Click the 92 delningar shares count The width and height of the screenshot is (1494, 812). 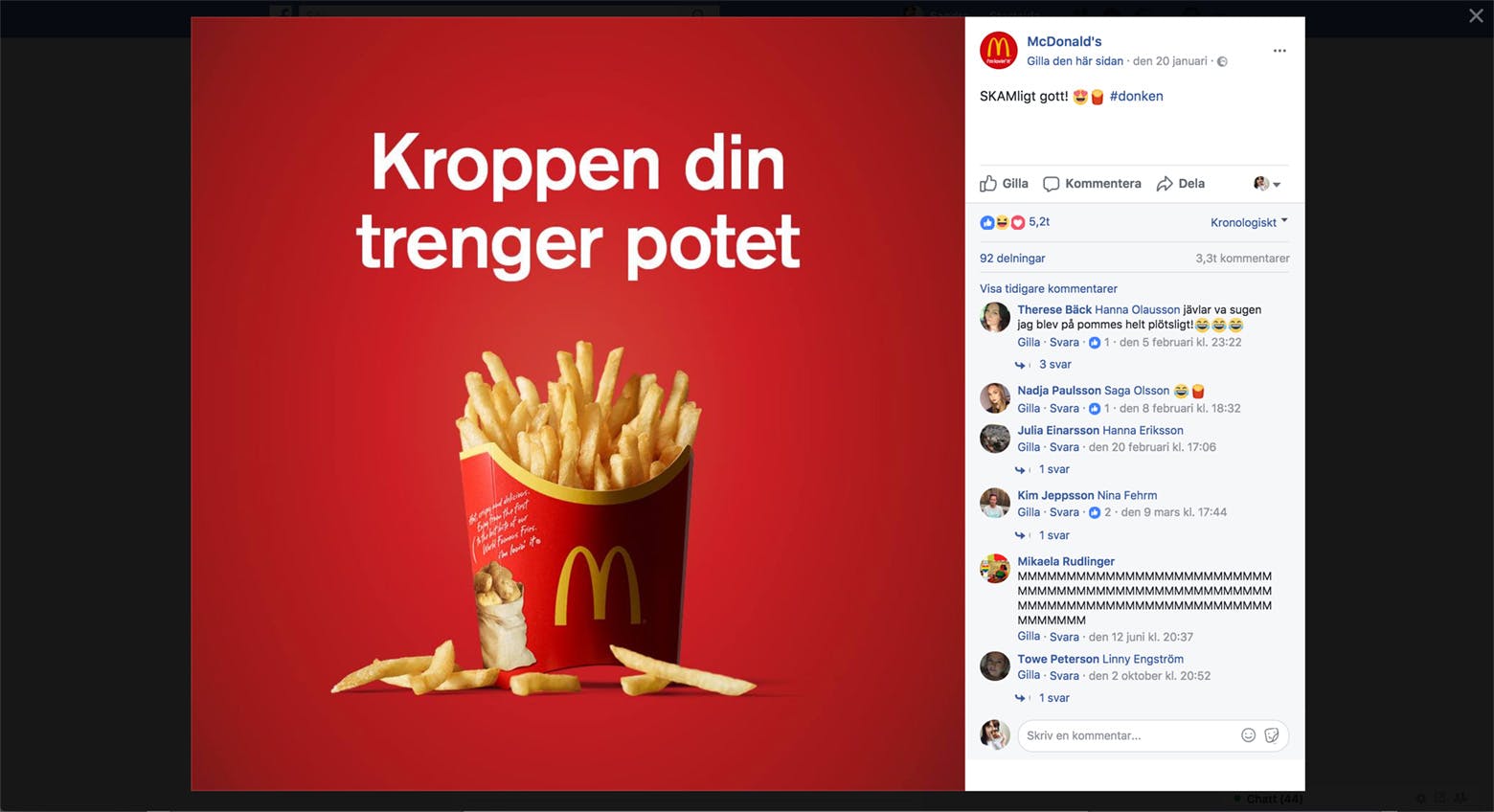(1012, 259)
